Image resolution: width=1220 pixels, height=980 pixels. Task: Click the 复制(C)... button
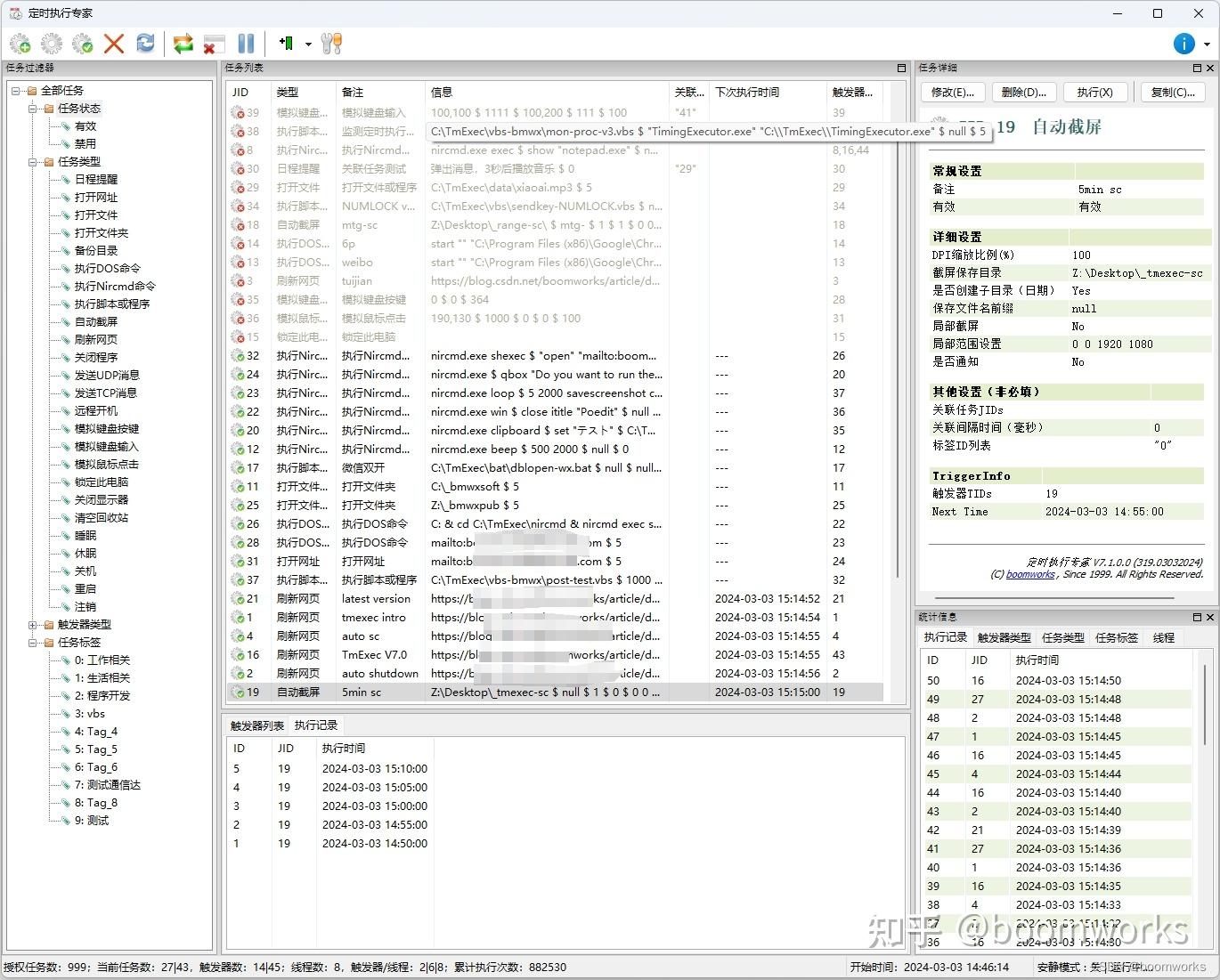point(1173,93)
